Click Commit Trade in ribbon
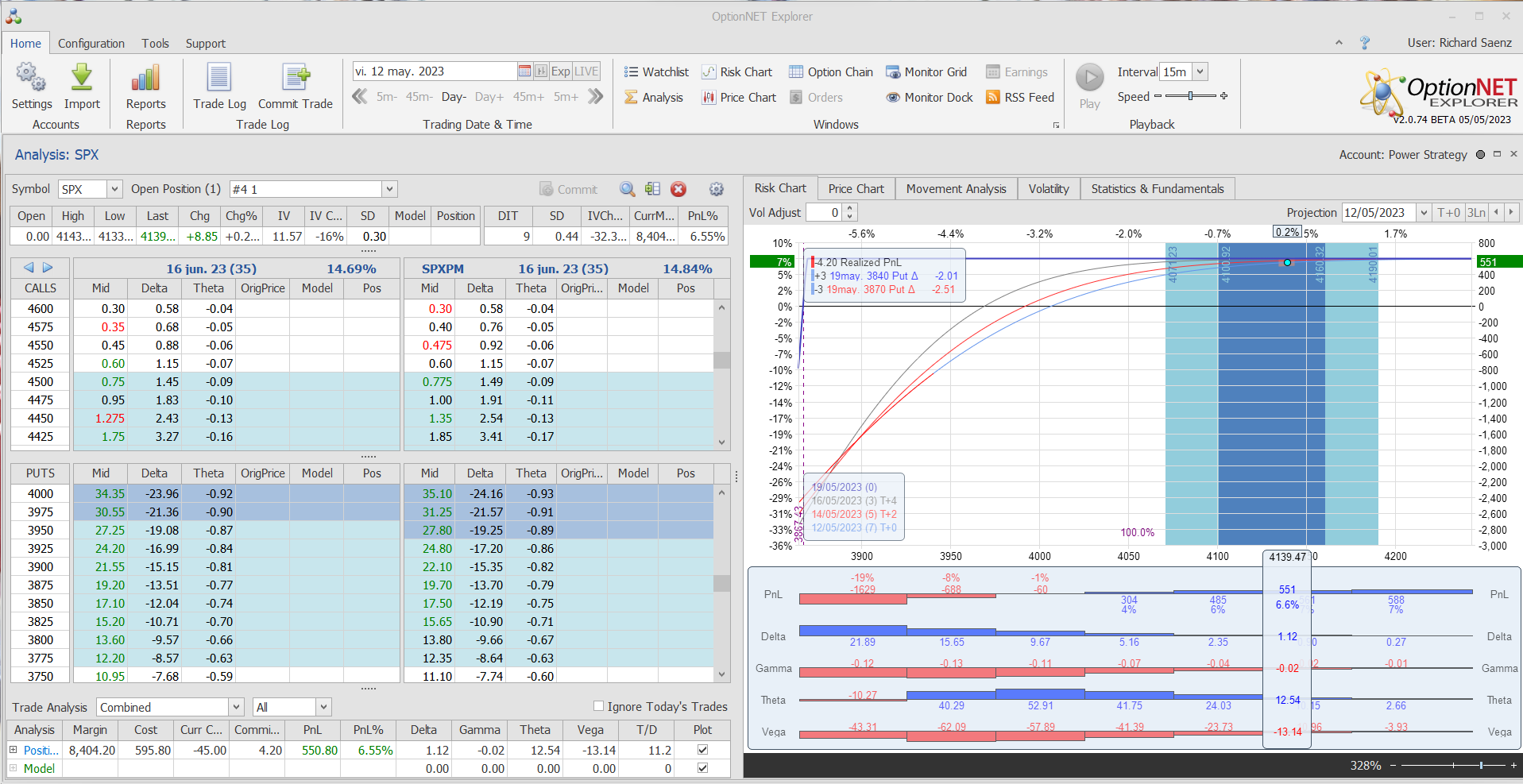1523x784 pixels. [x=296, y=86]
